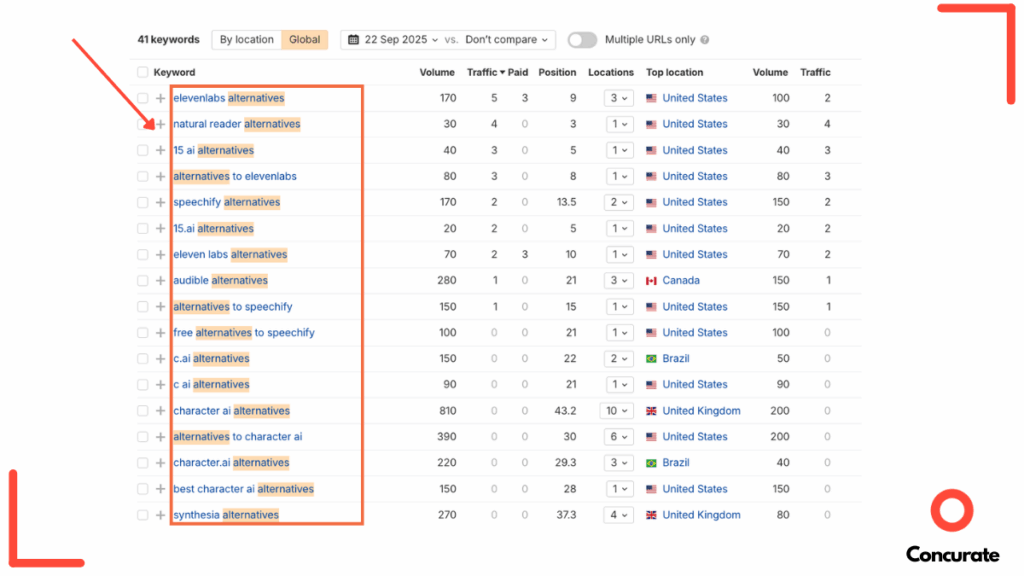Open the Brazil link in c.ai alternatives row
This screenshot has width=1024, height=576.
(675, 359)
